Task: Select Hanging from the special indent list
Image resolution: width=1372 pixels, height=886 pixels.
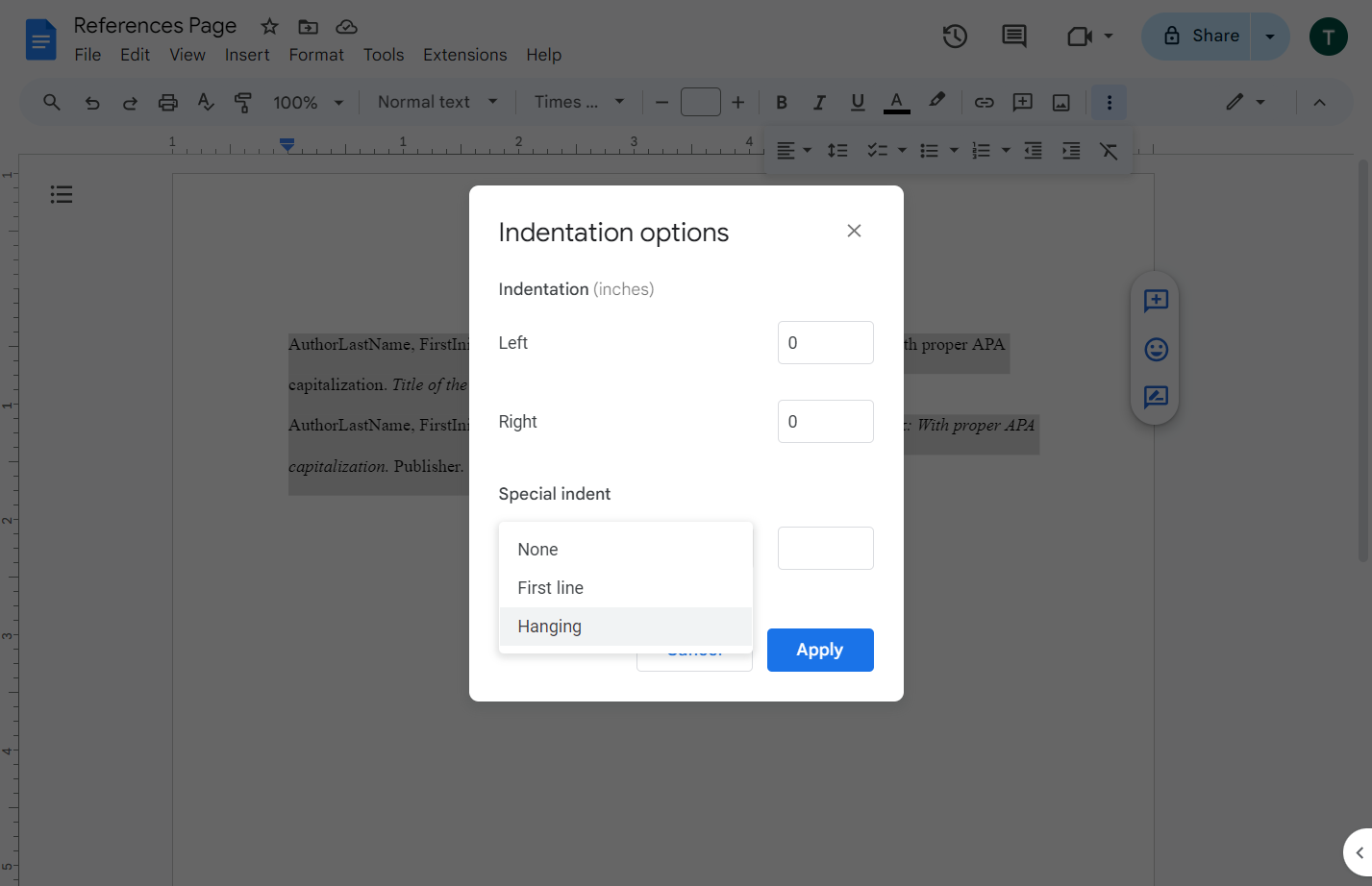Action: (625, 627)
